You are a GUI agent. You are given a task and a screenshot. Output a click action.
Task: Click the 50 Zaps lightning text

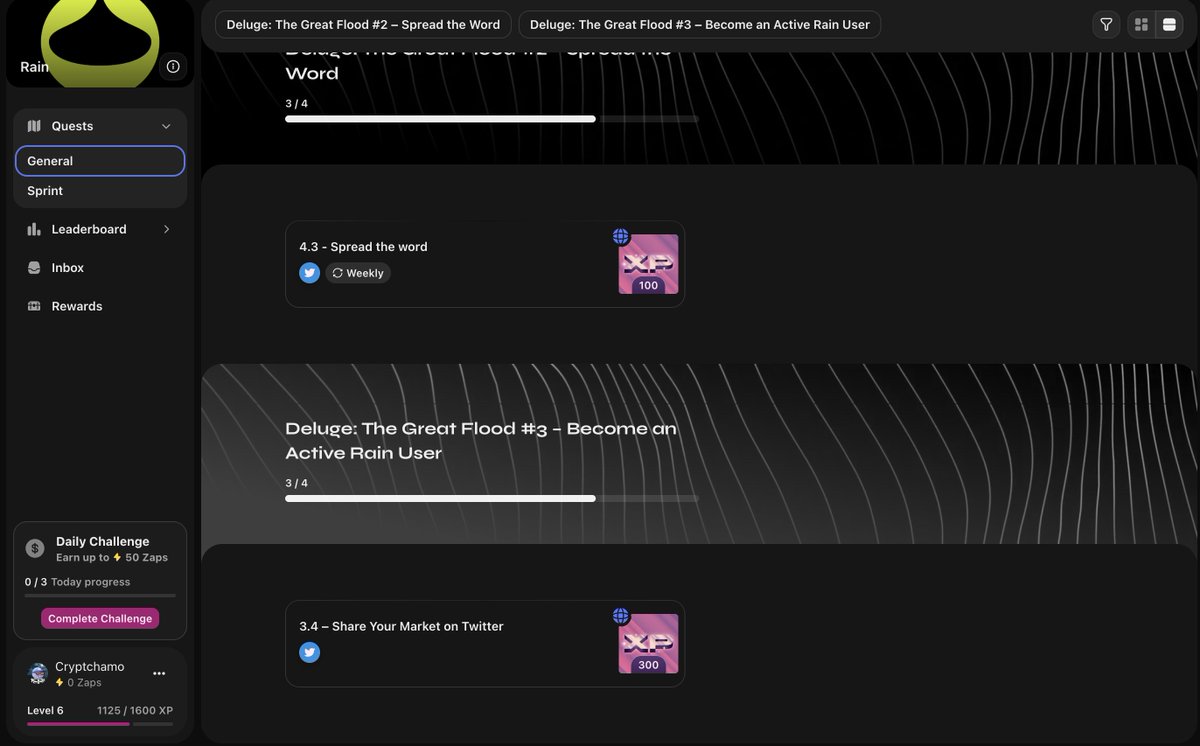[140, 558]
